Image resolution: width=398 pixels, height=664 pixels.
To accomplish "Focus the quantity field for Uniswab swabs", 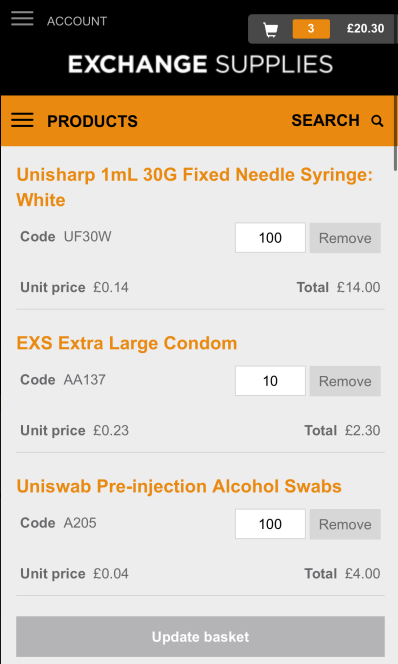I will pyautogui.click(x=270, y=524).
